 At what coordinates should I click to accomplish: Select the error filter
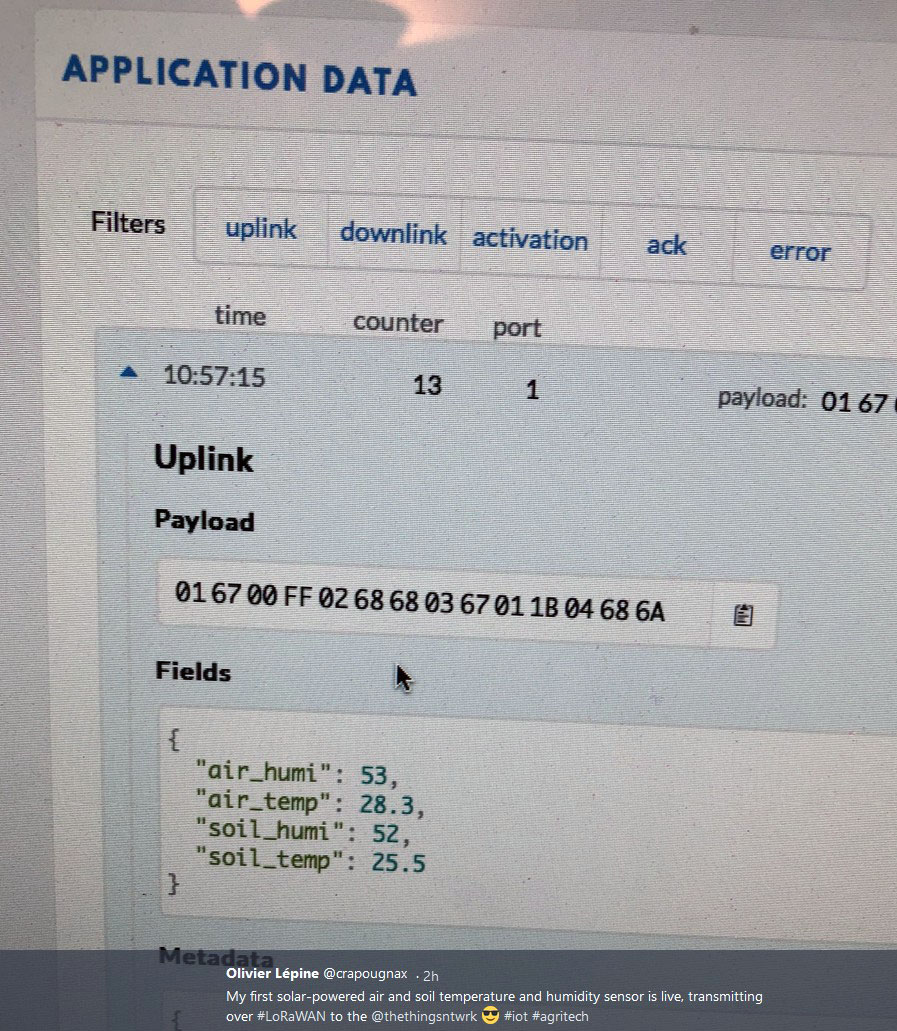(x=800, y=251)
